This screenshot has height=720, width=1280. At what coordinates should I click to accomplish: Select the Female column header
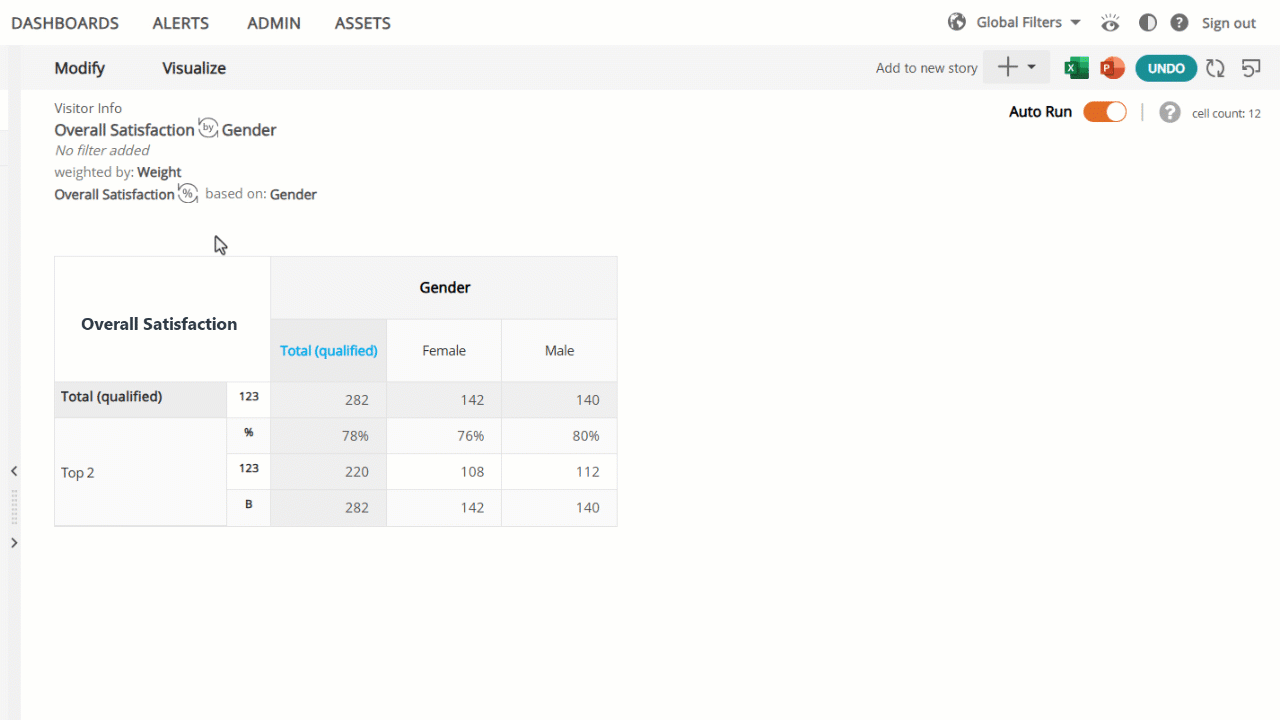point(444,350)
